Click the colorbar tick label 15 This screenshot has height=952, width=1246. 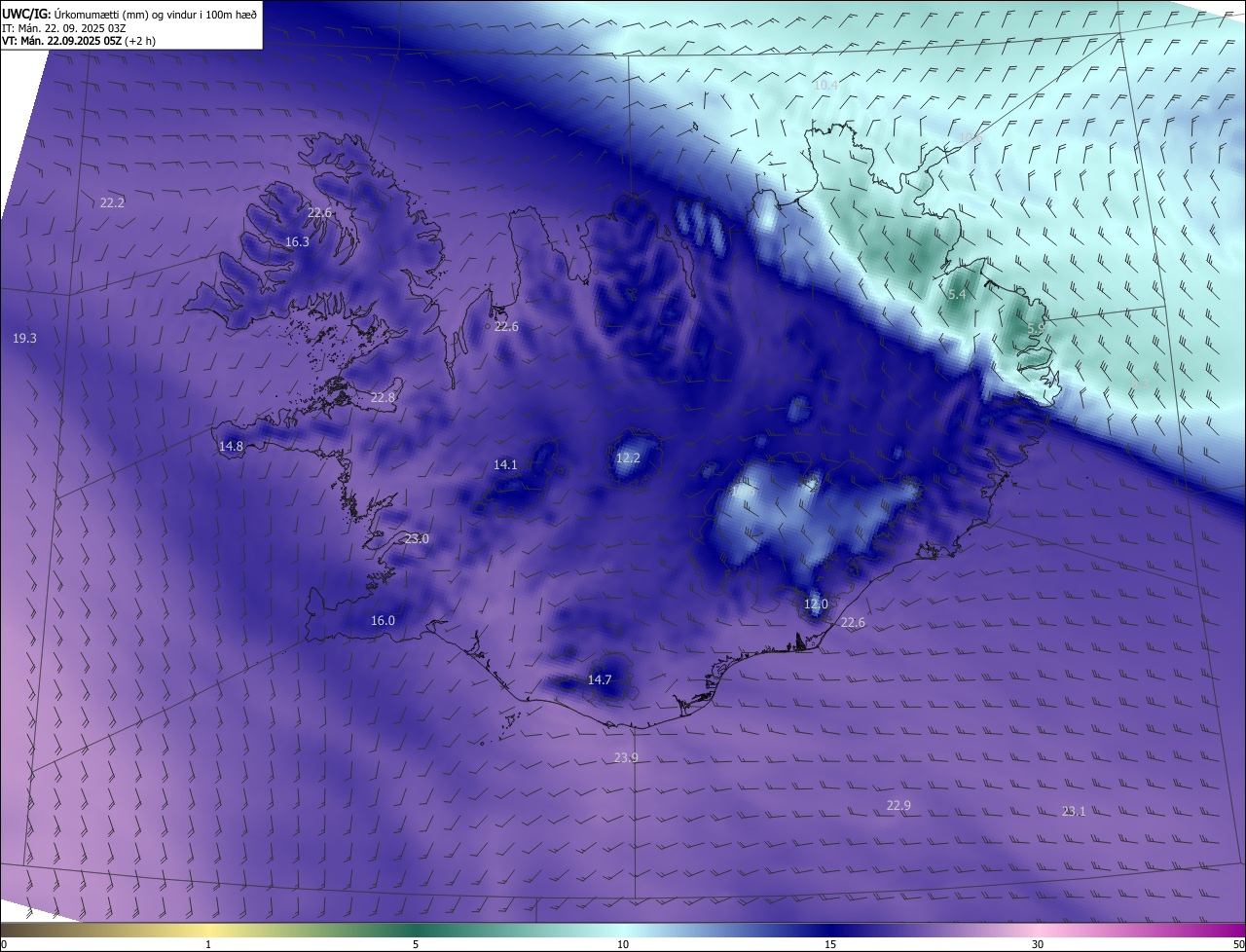(830, 944)
